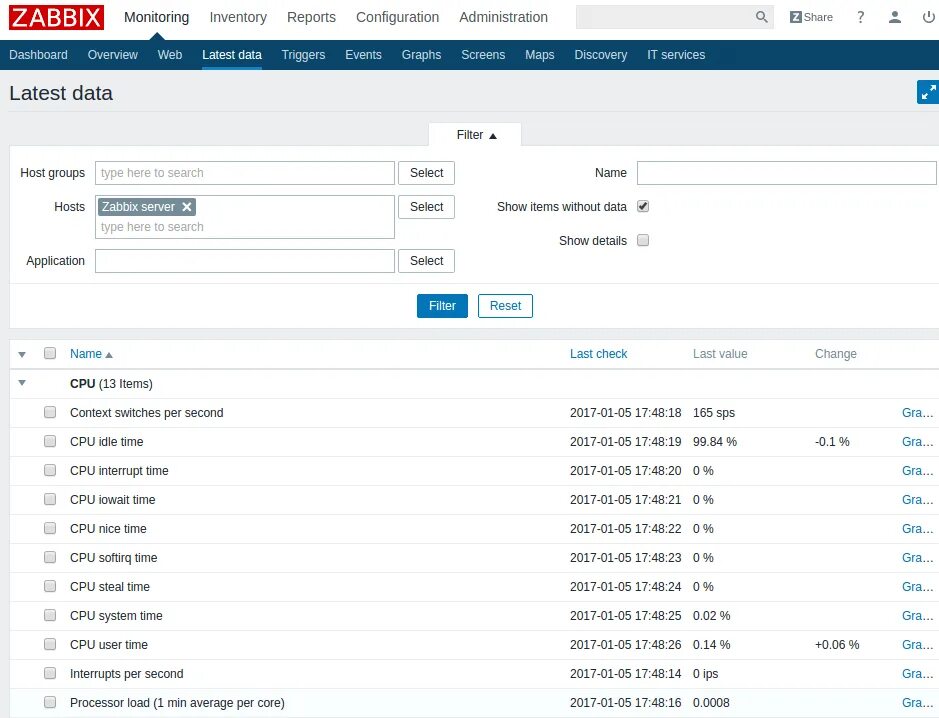Go to Dashboard tab
This screenshot has height=718, width=939.
38,54
